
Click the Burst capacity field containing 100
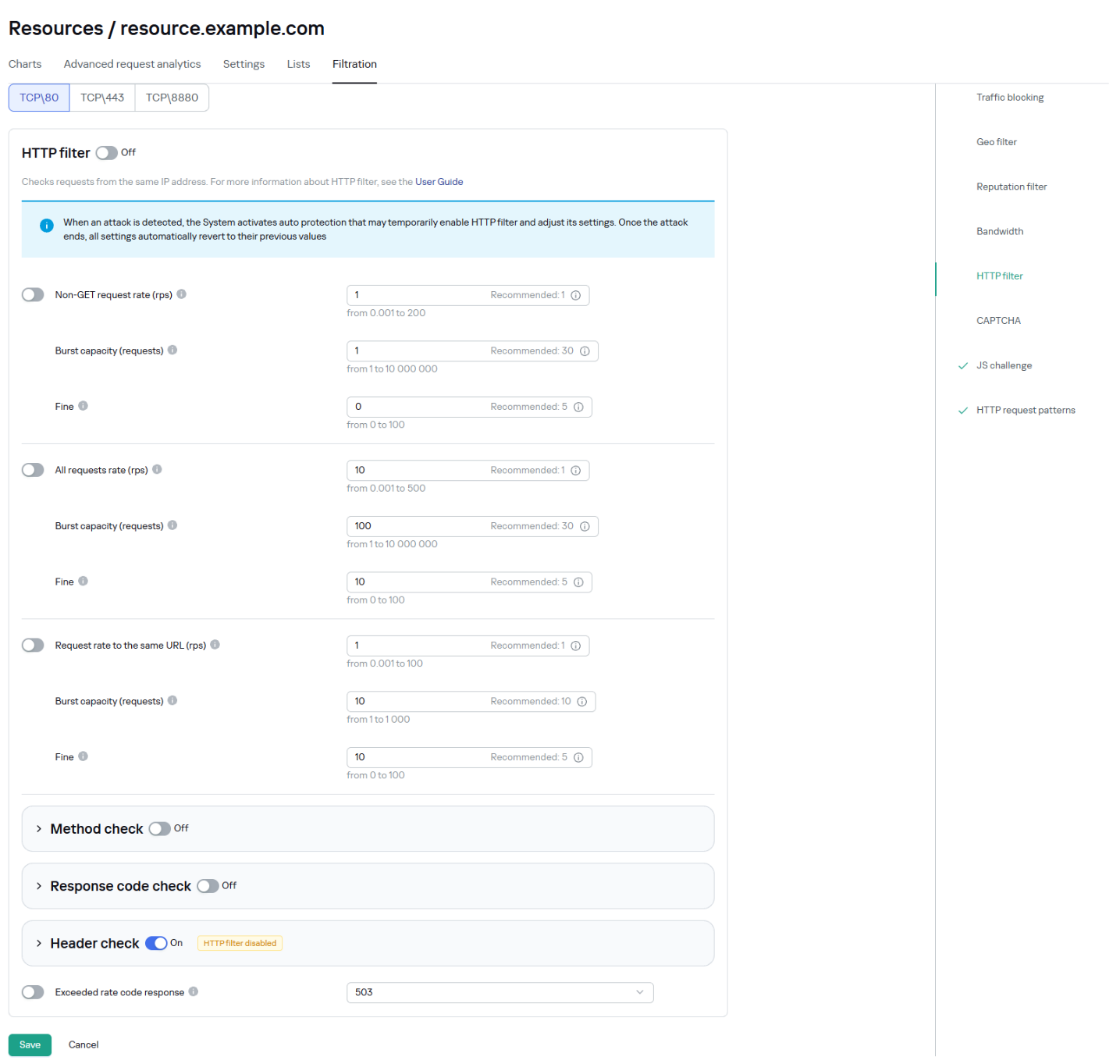(x=472, y=526)
